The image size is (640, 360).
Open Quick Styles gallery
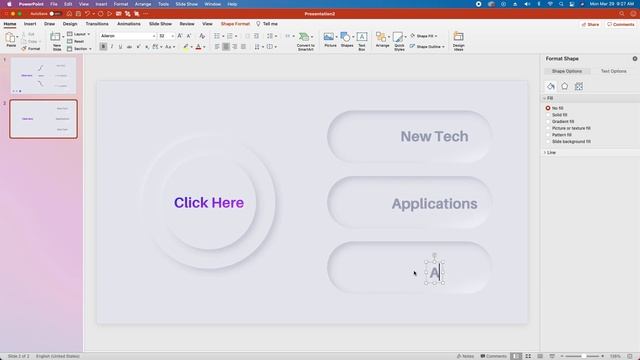[399, 41]
